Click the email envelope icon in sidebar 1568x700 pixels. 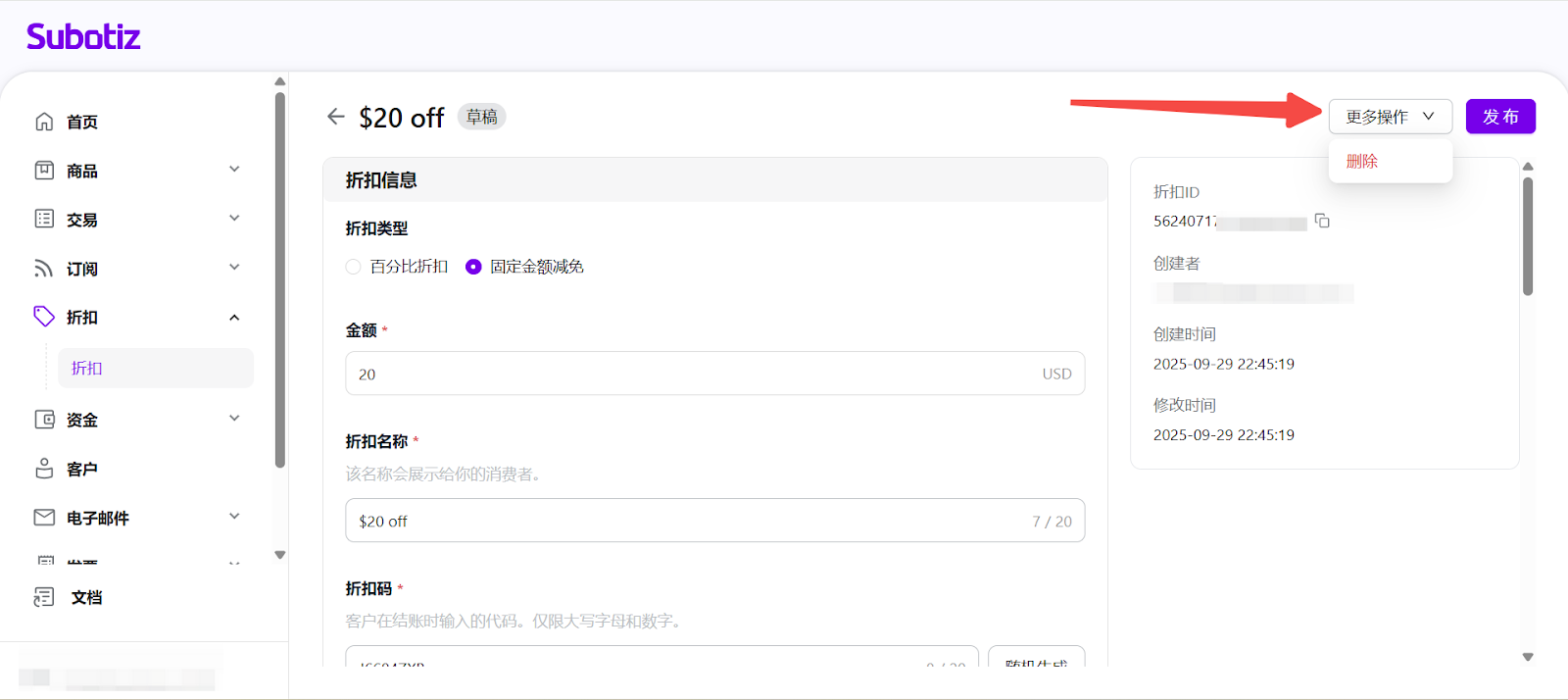pyautogui.click(x=44, y=517)
